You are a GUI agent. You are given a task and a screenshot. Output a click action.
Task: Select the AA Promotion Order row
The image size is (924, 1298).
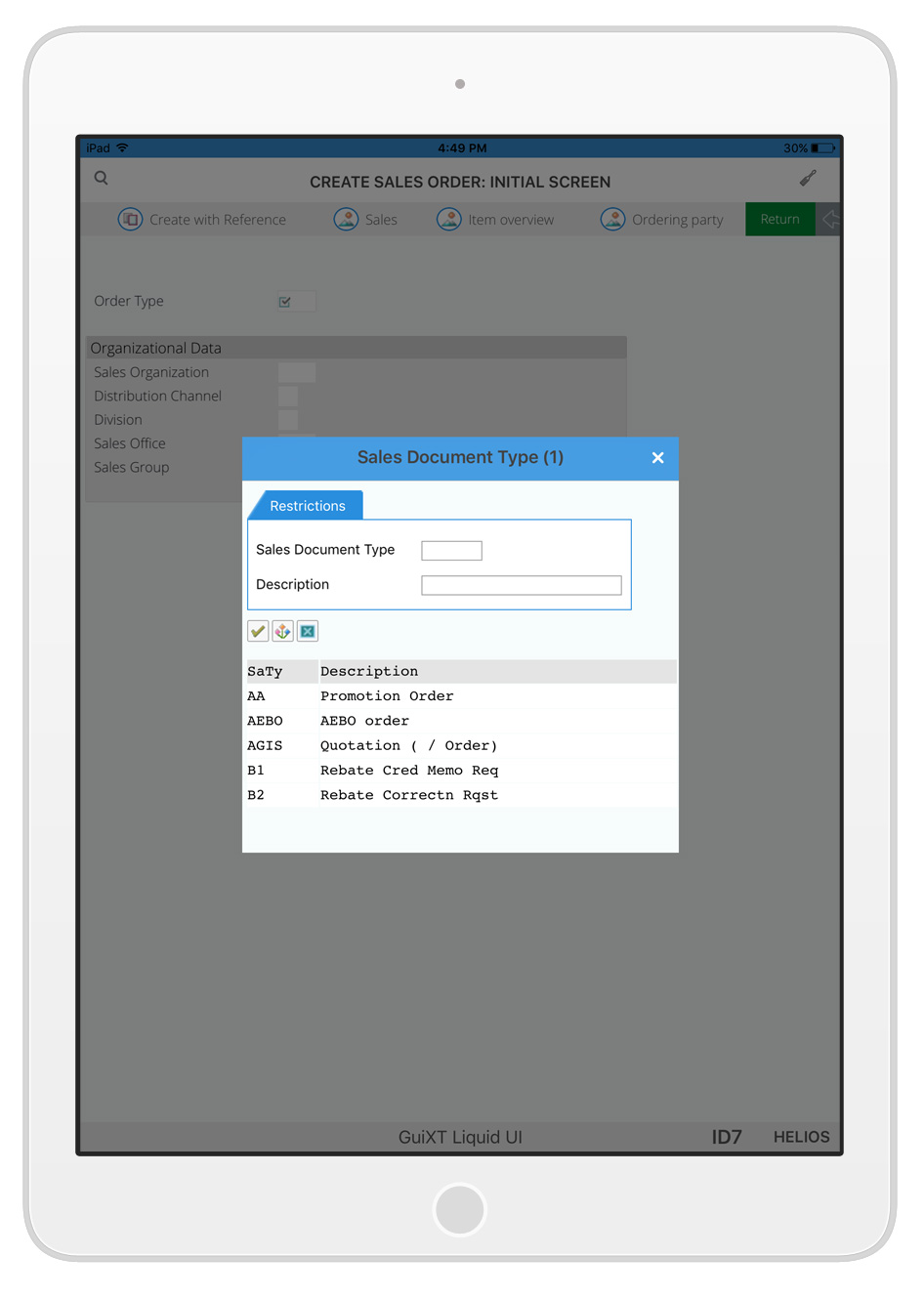[x=387, y=696]
